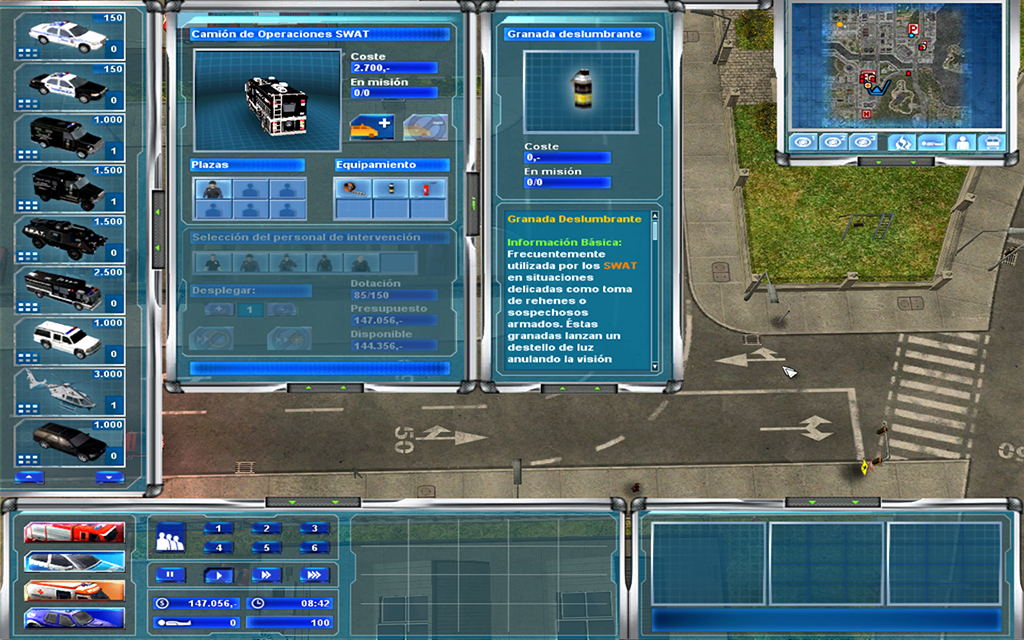Collapse the minimap panel with bottom handle
Screen dimensions: 1024x640
[x=895, y=161]
